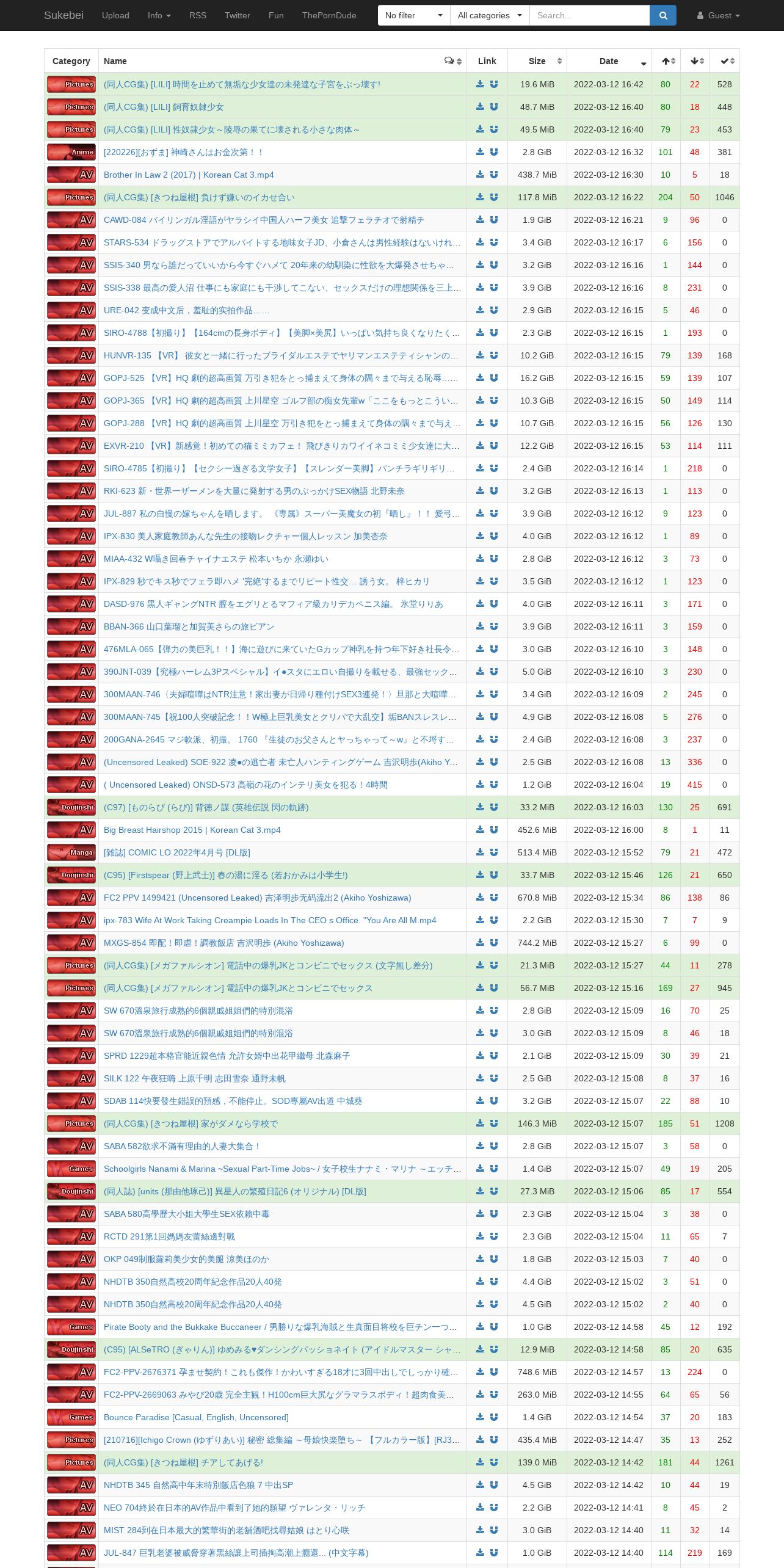The height and width of the screenshot is (1568, 784).
Task: Click the AV category icon beside MIST 284
Action: pos(71,1530)
